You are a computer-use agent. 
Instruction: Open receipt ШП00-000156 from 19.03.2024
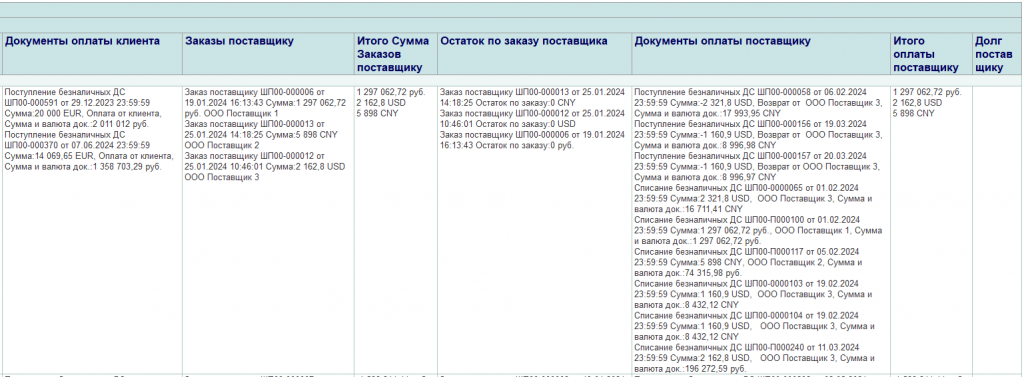(x=758, y=134)
